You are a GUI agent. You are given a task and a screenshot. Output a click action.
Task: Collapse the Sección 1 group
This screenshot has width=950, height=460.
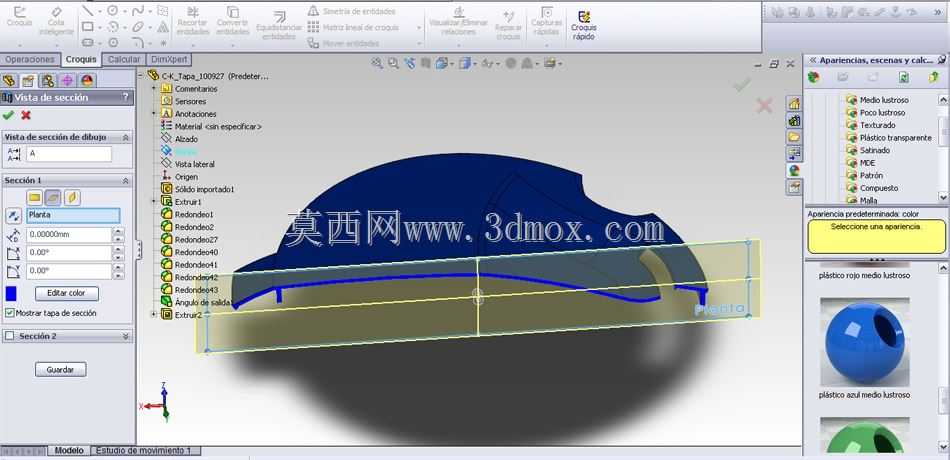(125, 181)
